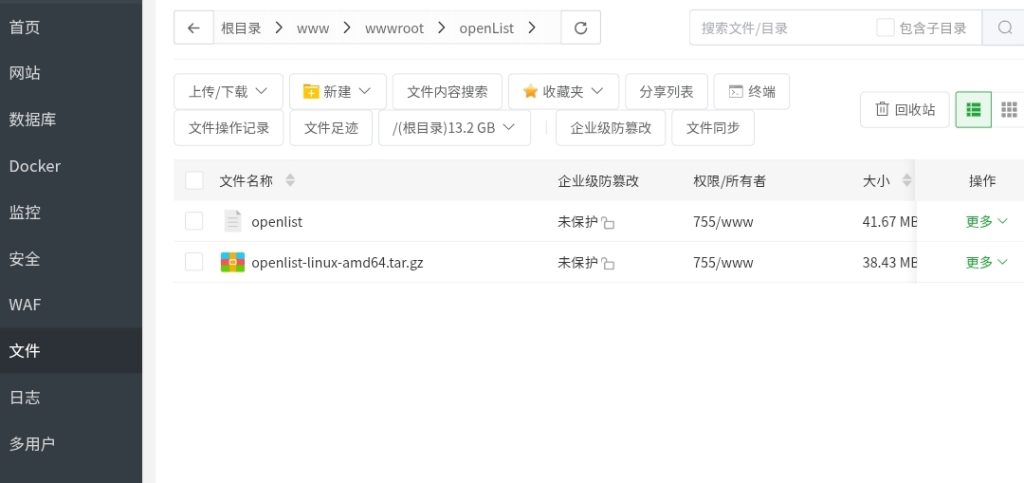
Task: Click the openlist file icon
Action: (x=232, y=221)
